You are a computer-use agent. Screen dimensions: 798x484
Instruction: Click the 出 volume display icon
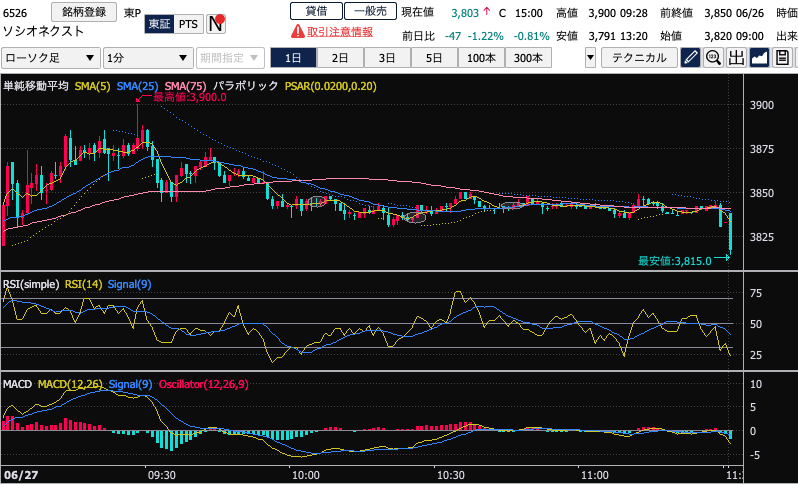(737, 58)
